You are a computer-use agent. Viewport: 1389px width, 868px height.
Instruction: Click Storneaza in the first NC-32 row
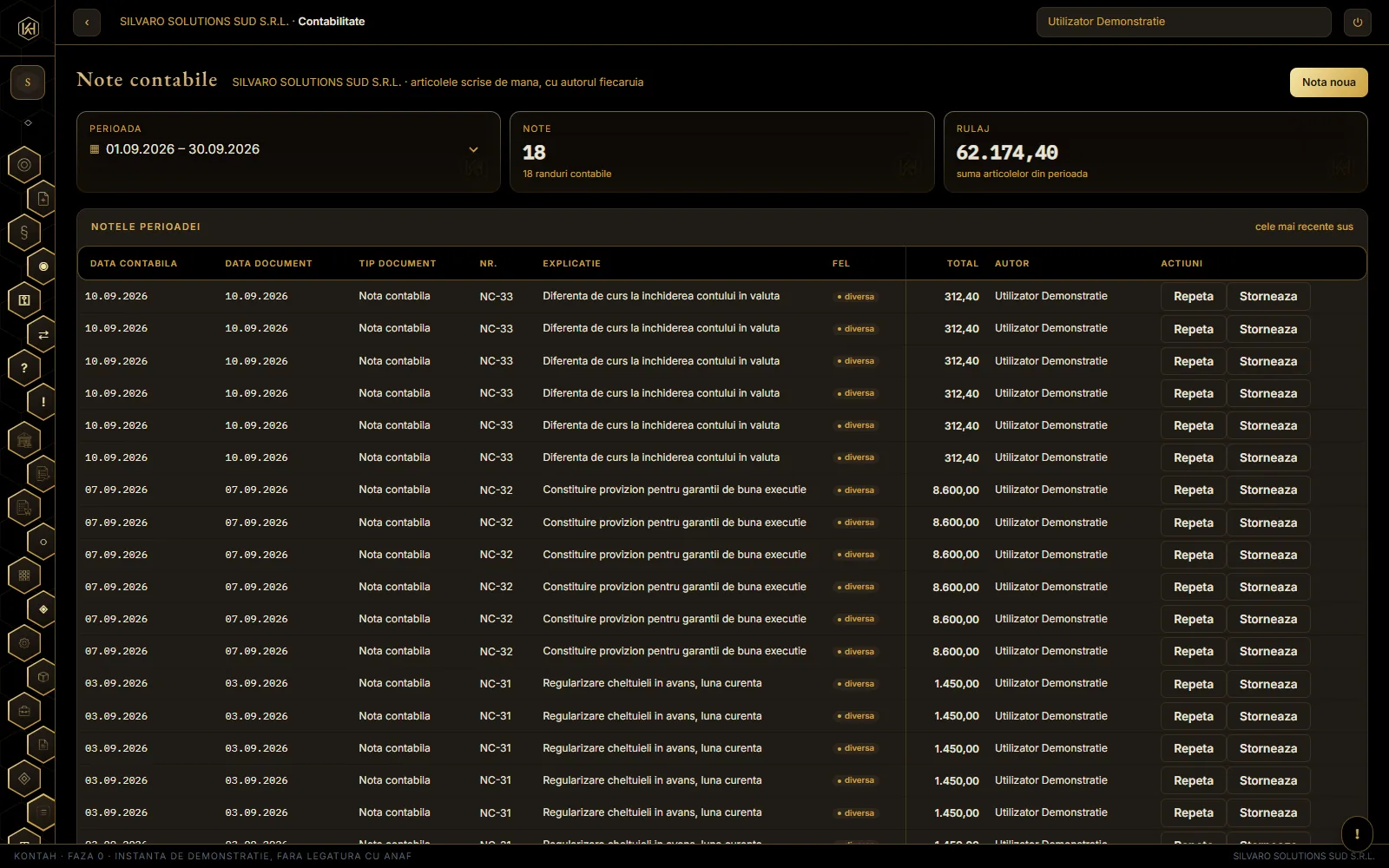coord(1268,490)
